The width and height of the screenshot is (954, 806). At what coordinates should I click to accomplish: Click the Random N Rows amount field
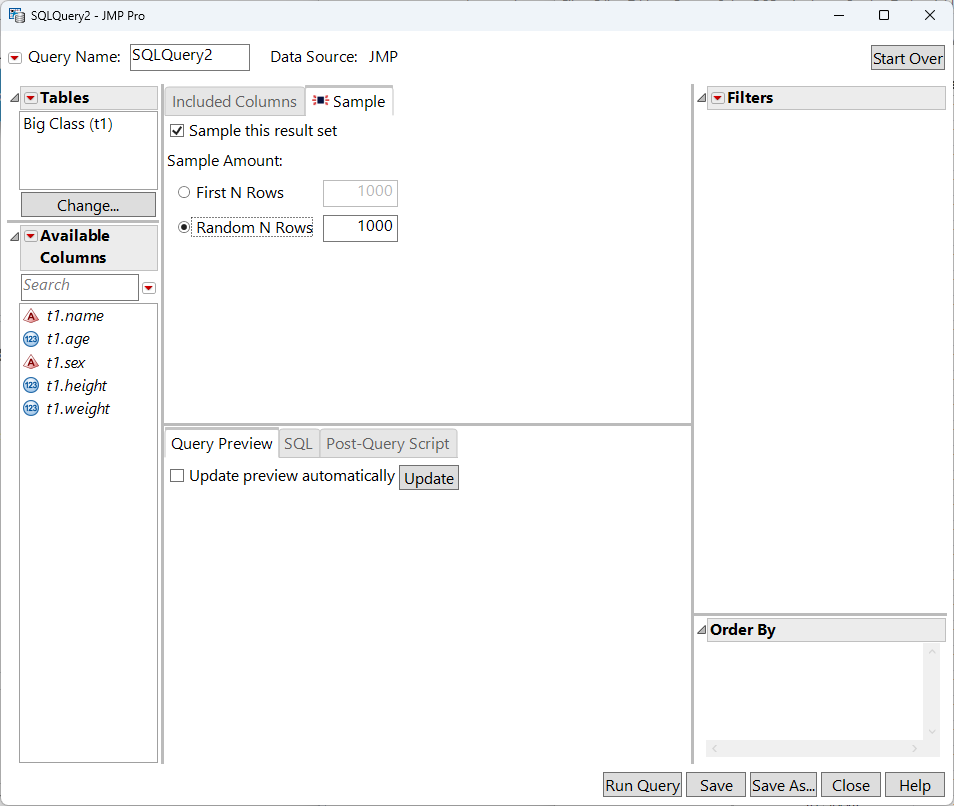pos(360,228)
